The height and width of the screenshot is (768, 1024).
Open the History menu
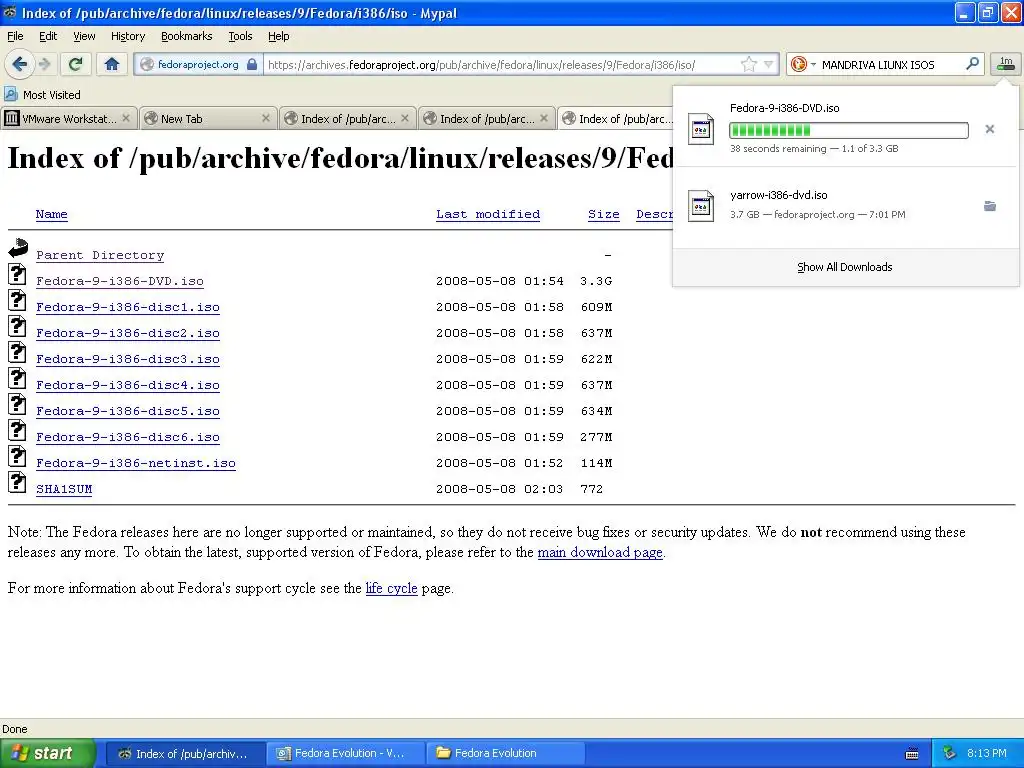pos(127,36)
